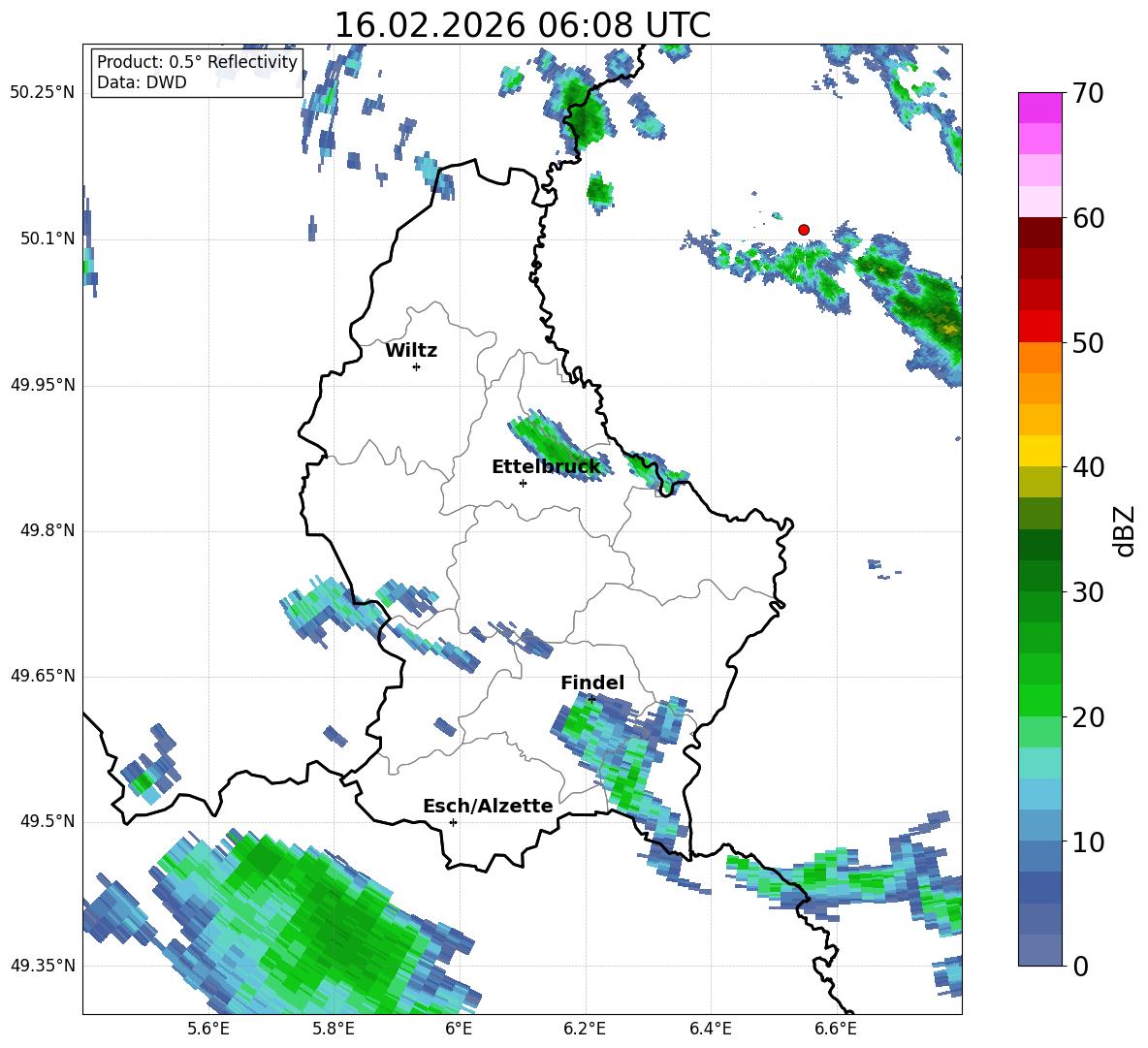
Task: Click the Findel city label
Action: 592,683
